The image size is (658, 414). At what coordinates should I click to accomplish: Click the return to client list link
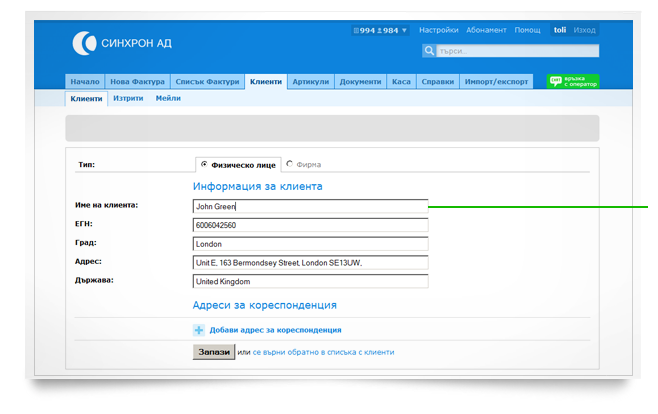323,352
